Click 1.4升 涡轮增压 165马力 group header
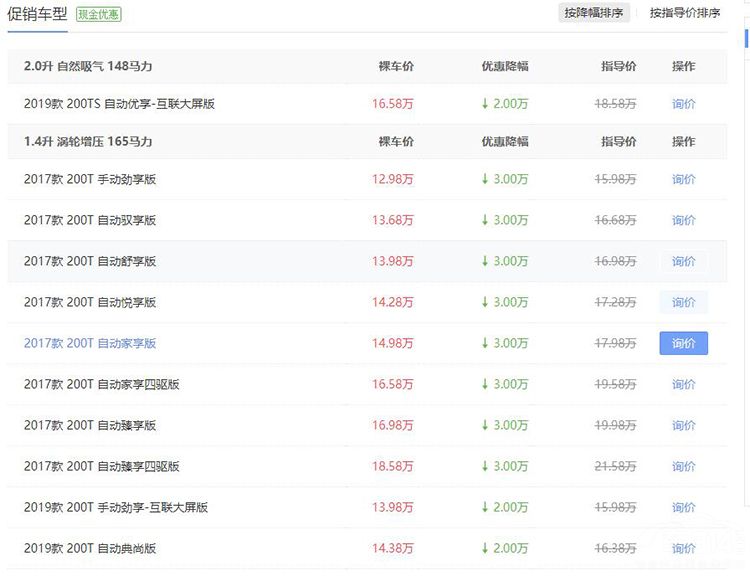This screenshot has width=750, height=576. coord(88,142)
